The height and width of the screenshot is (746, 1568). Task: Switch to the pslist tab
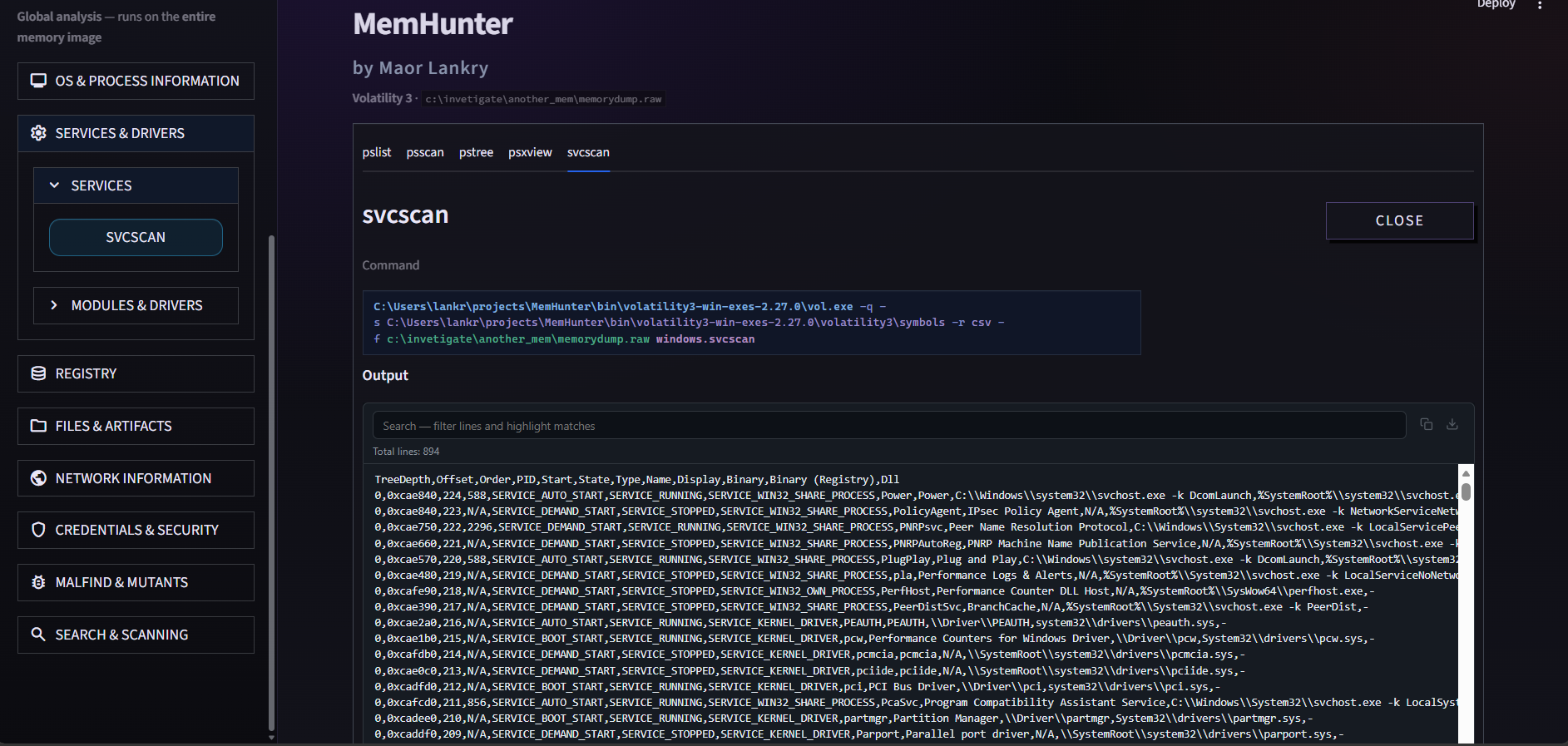tap(377, 152)
